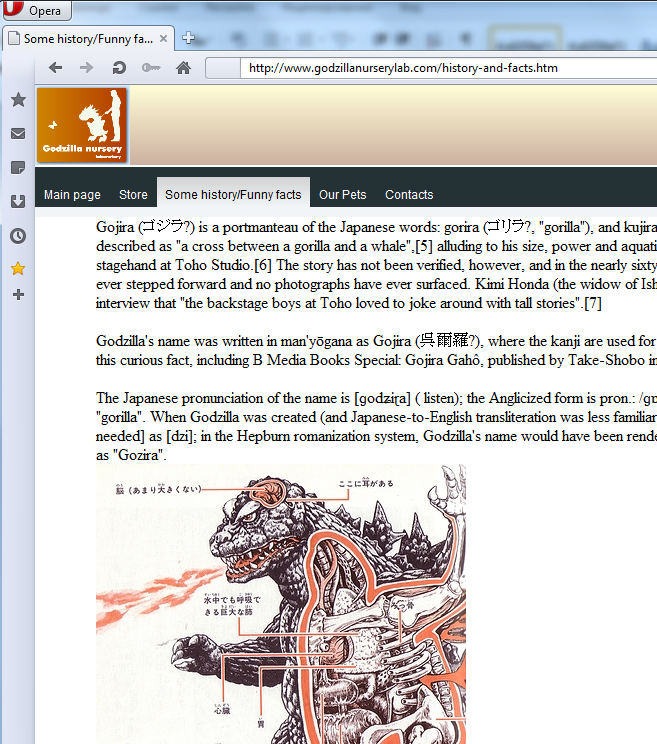Open History panel in sidebar
Viewport: 657px width, 744px height.
point(18,236)
